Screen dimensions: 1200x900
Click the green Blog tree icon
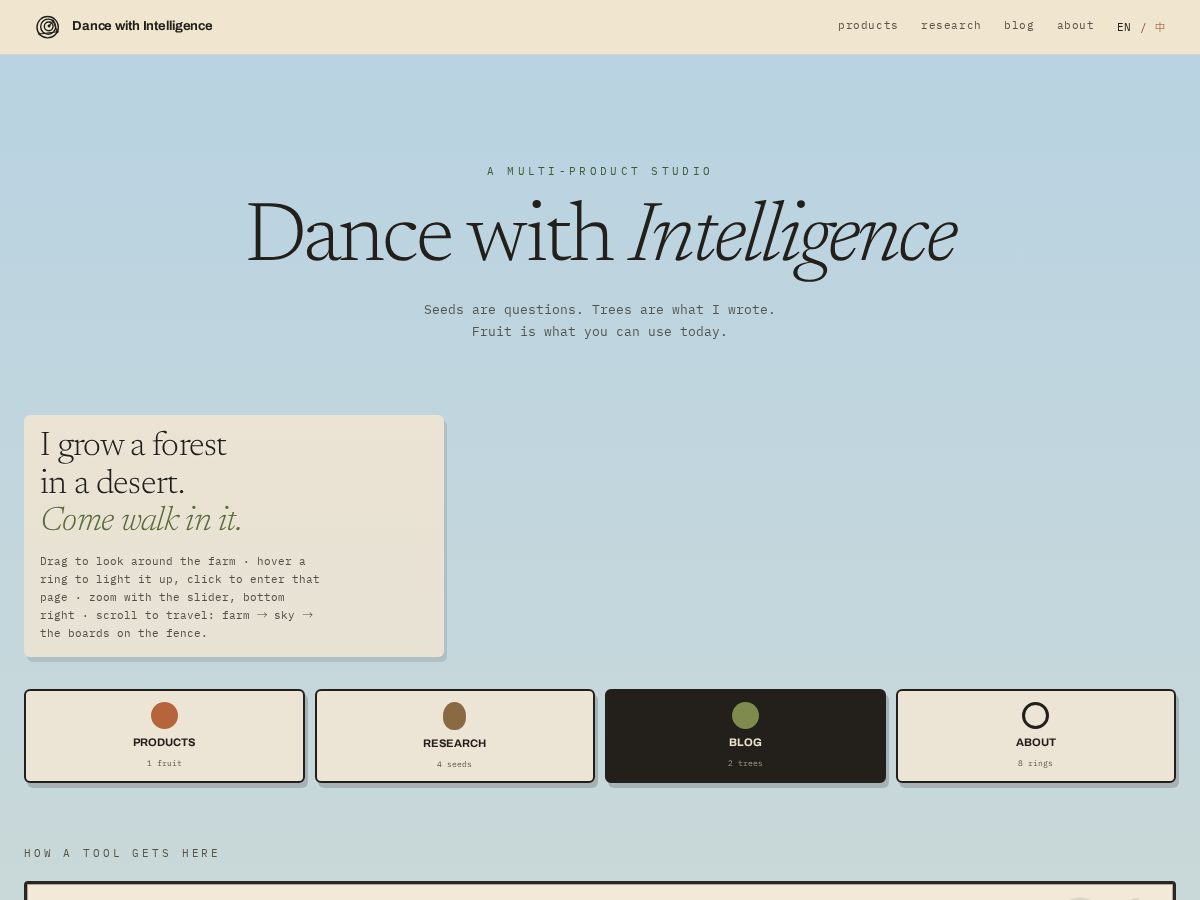point(745,715)
